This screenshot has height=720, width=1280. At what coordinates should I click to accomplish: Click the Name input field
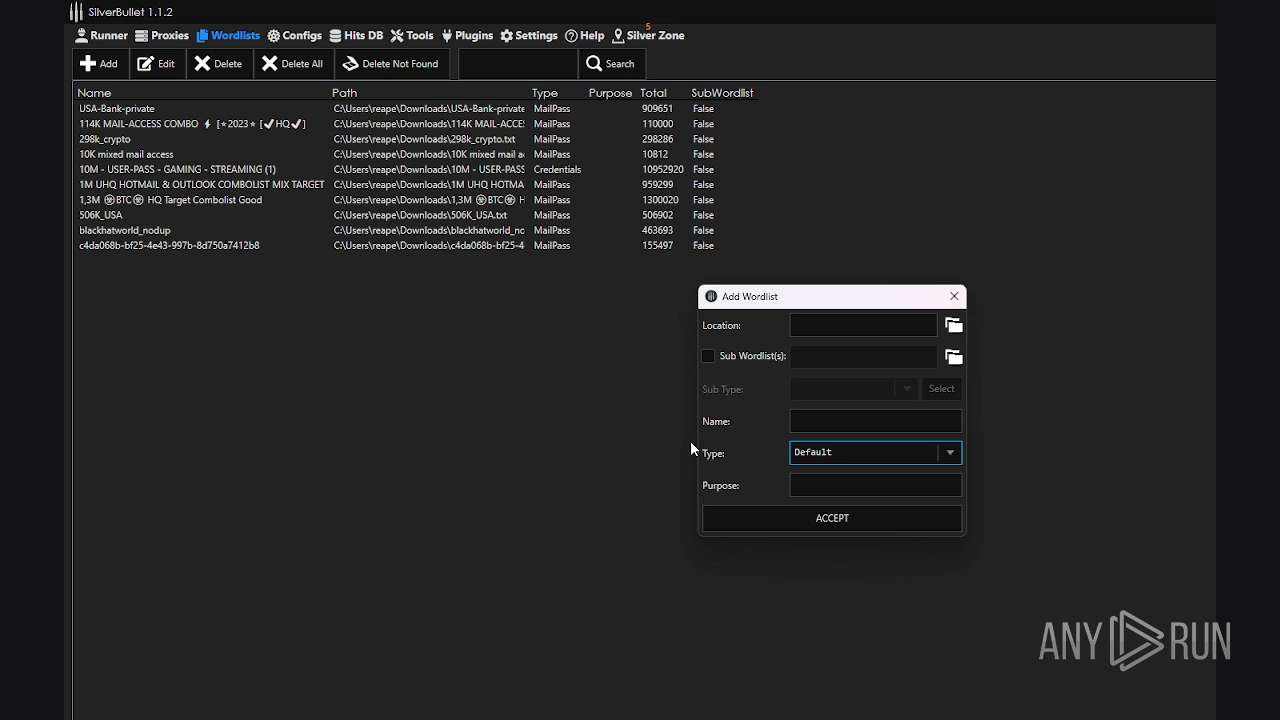[876, 421]
